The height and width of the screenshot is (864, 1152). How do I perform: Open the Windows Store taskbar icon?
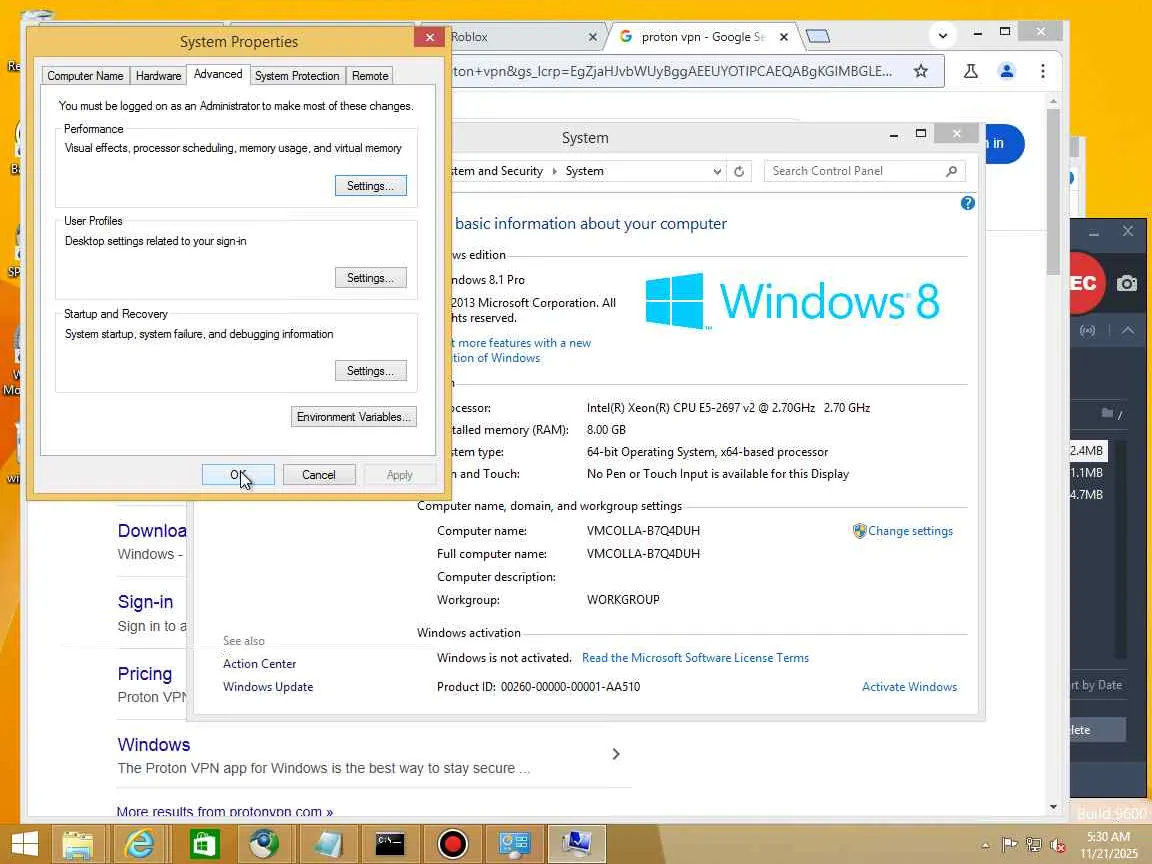tap(204, 844)
